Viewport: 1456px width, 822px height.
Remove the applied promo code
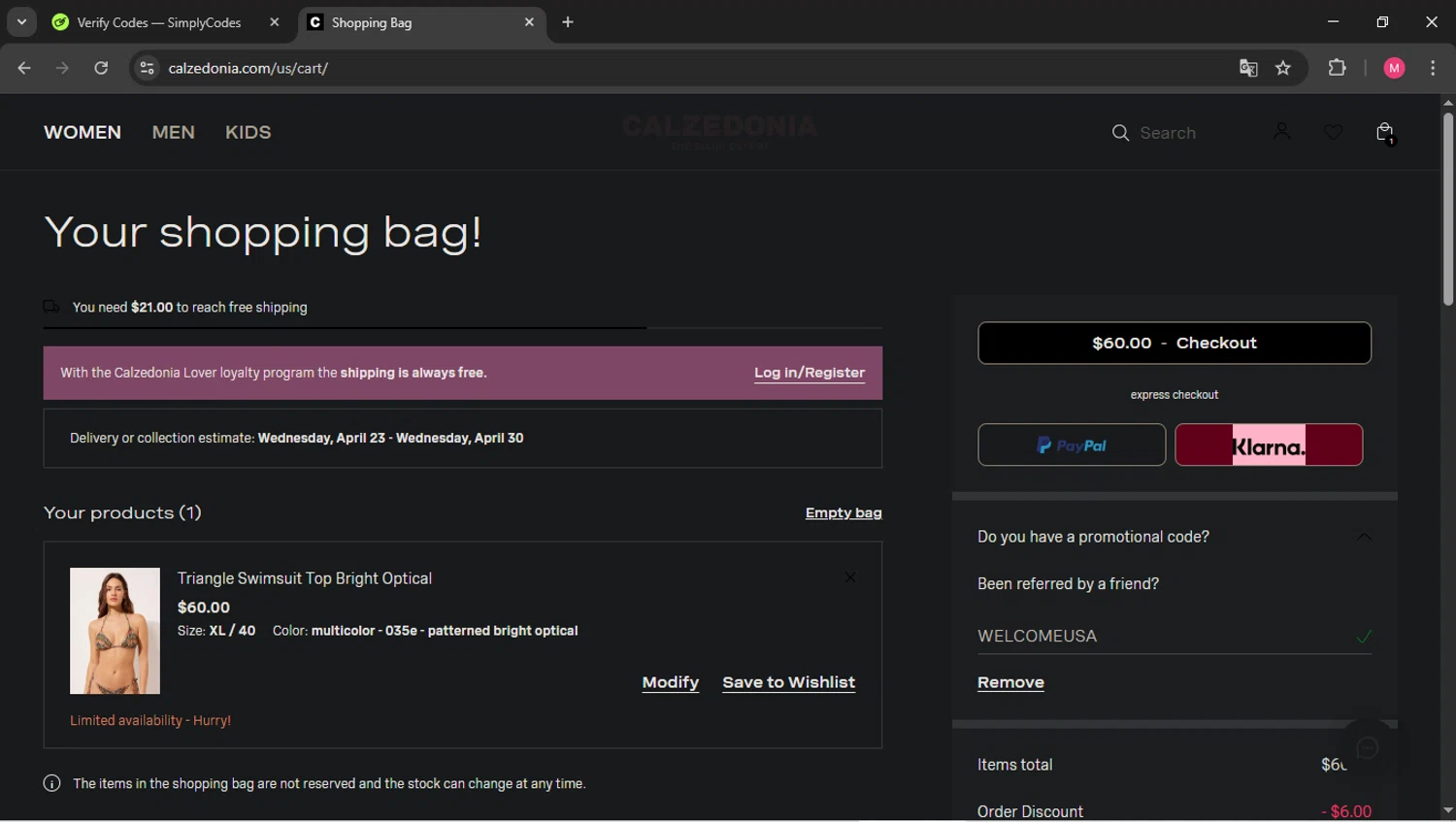(1010, 682)
